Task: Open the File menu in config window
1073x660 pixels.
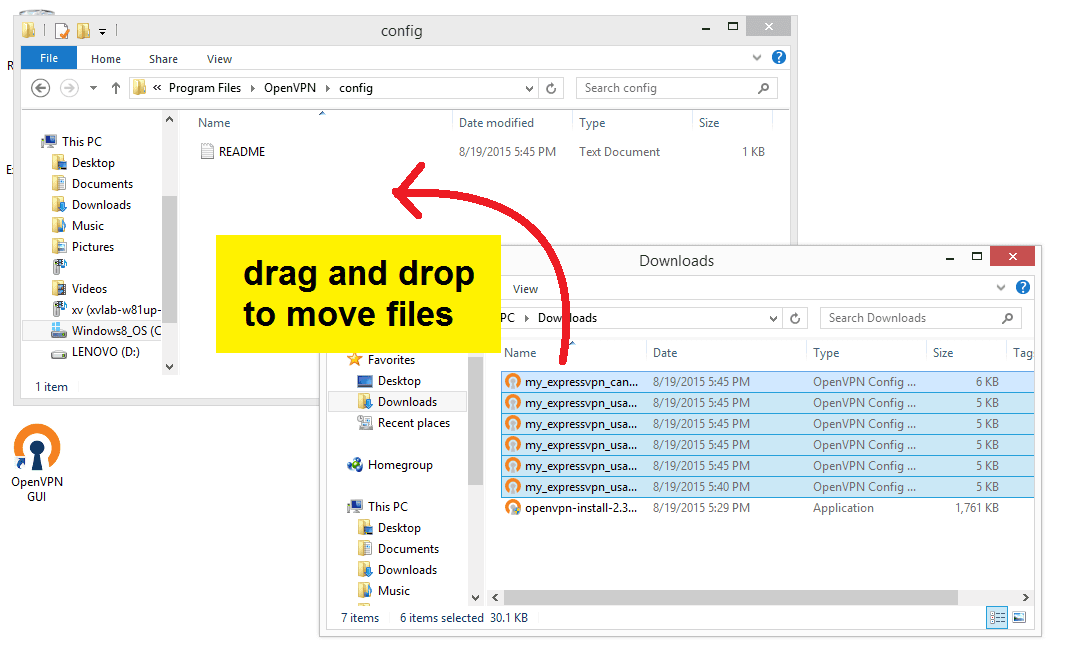Action: coord(49,58)
